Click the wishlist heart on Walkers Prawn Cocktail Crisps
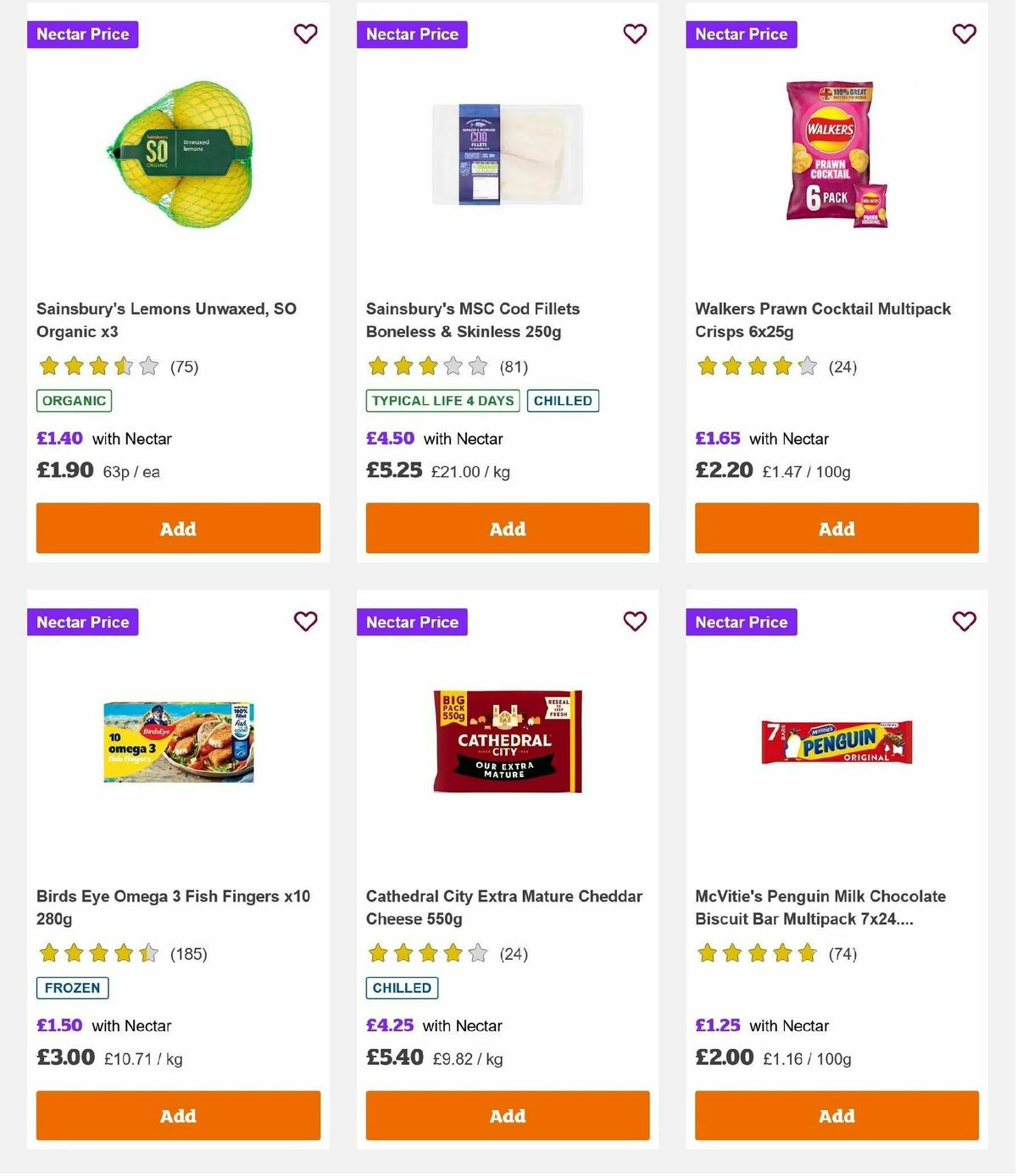1017x1176 pixels. pyautogui.click(x=964, y=34)
